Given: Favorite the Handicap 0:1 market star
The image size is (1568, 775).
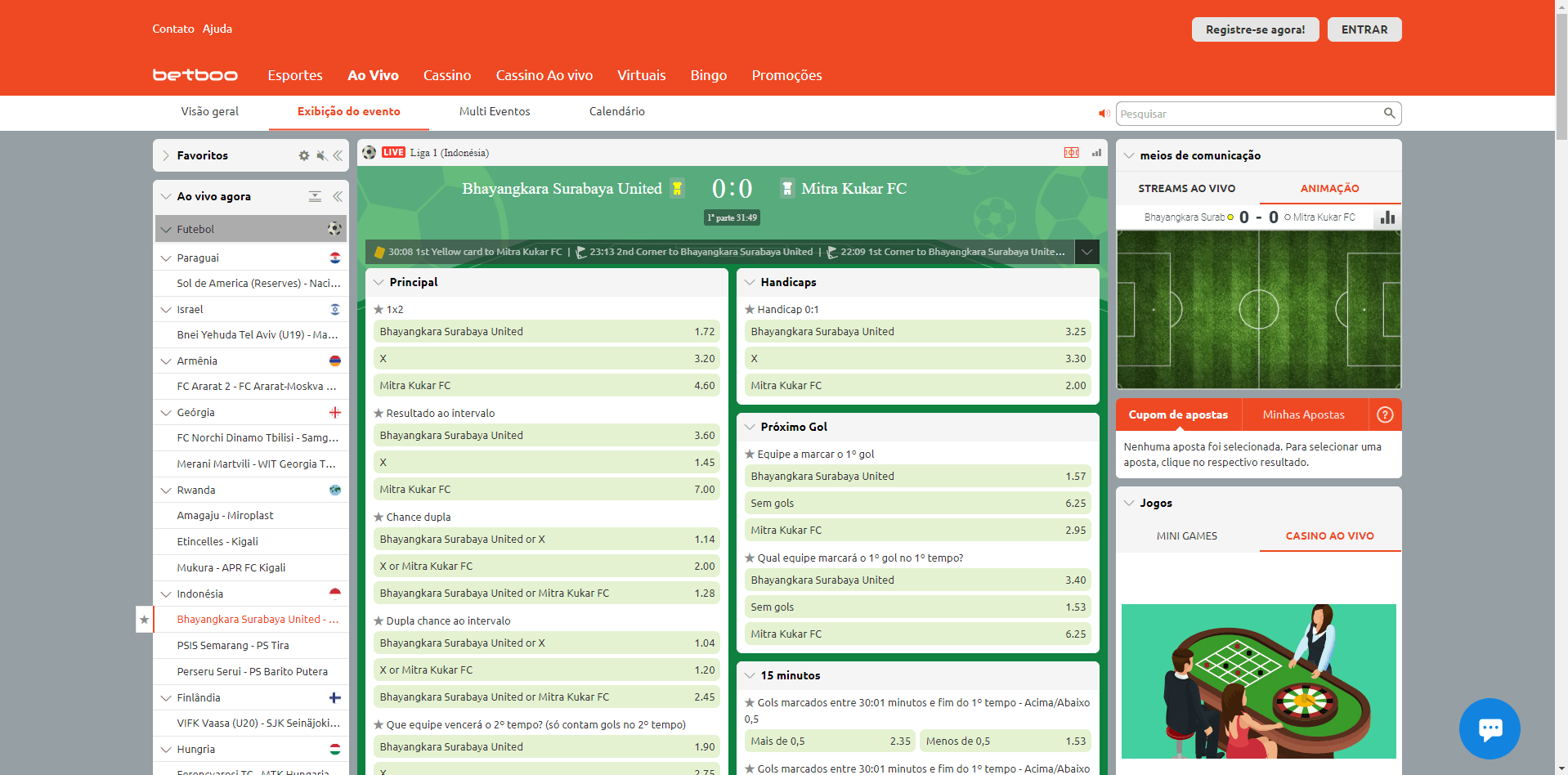Looking at the screenshot, I should 749,310.
